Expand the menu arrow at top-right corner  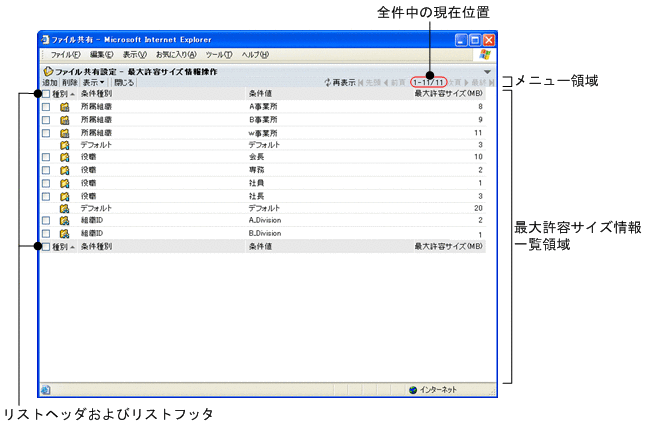click(x=487, y=71)
